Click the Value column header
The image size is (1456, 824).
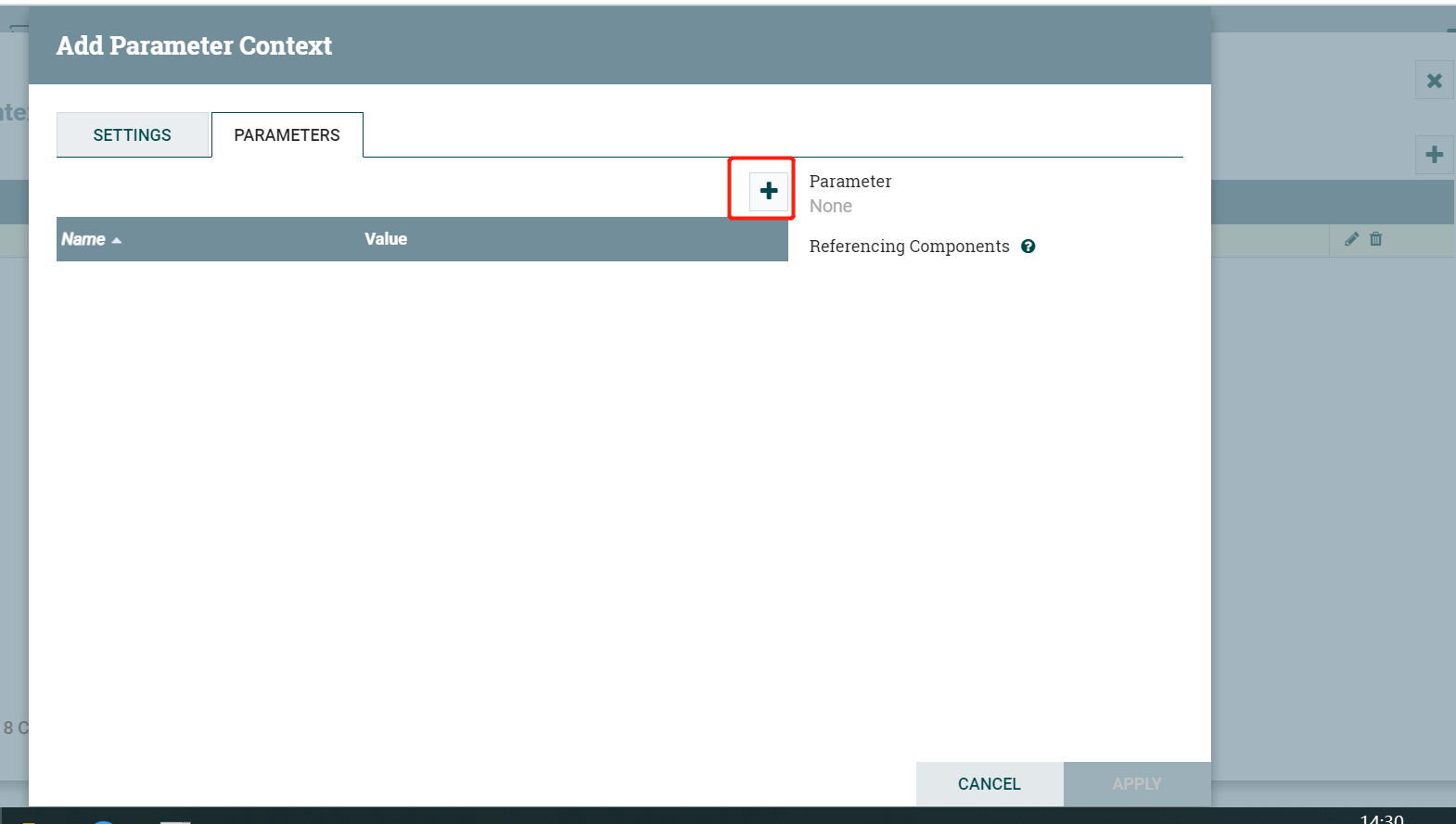(386, 239)
